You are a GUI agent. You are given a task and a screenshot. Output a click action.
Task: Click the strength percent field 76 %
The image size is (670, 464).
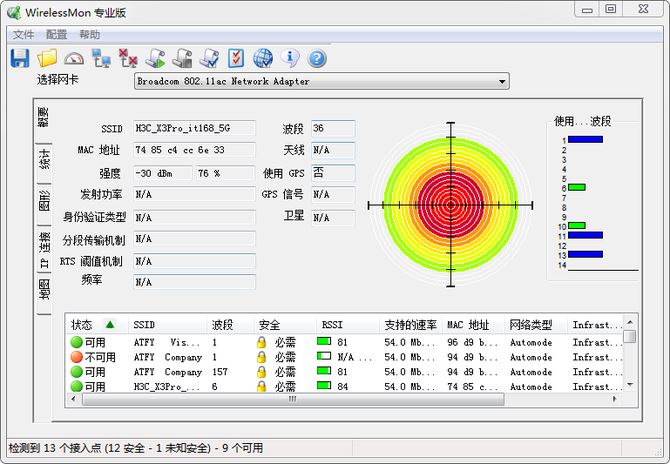(226, 173)
